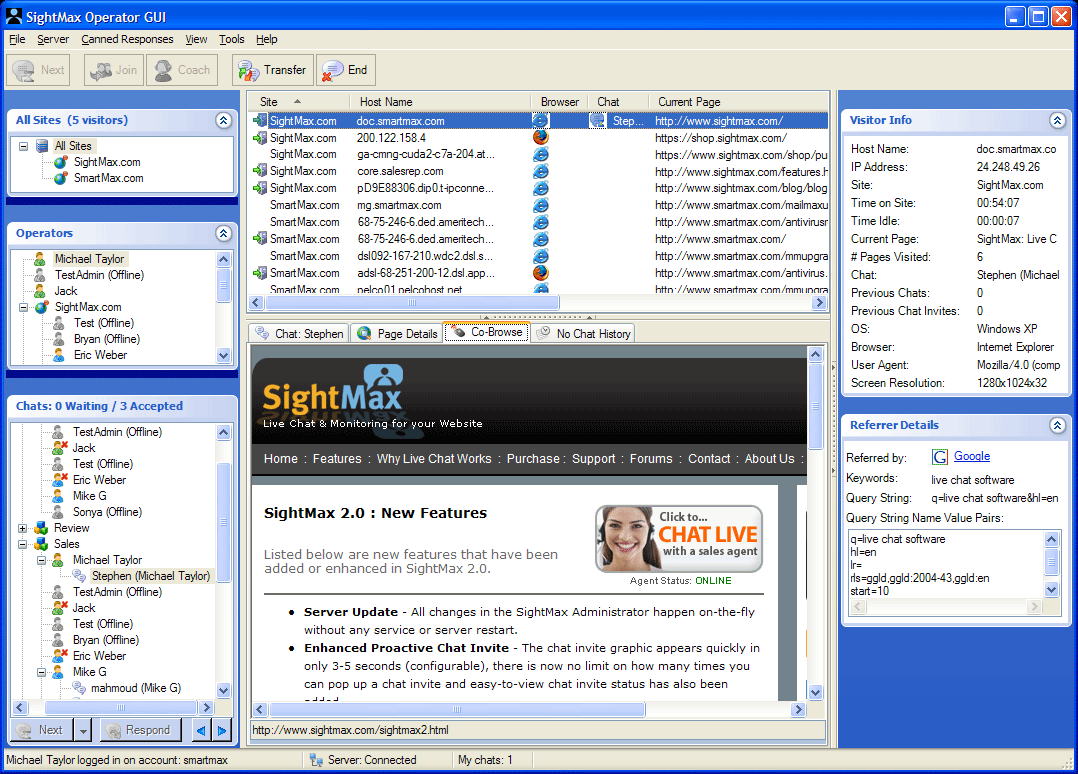1078x774 pixels.
Task: Open the Next button dropdown arrow
Action: (x=83, y=731)
